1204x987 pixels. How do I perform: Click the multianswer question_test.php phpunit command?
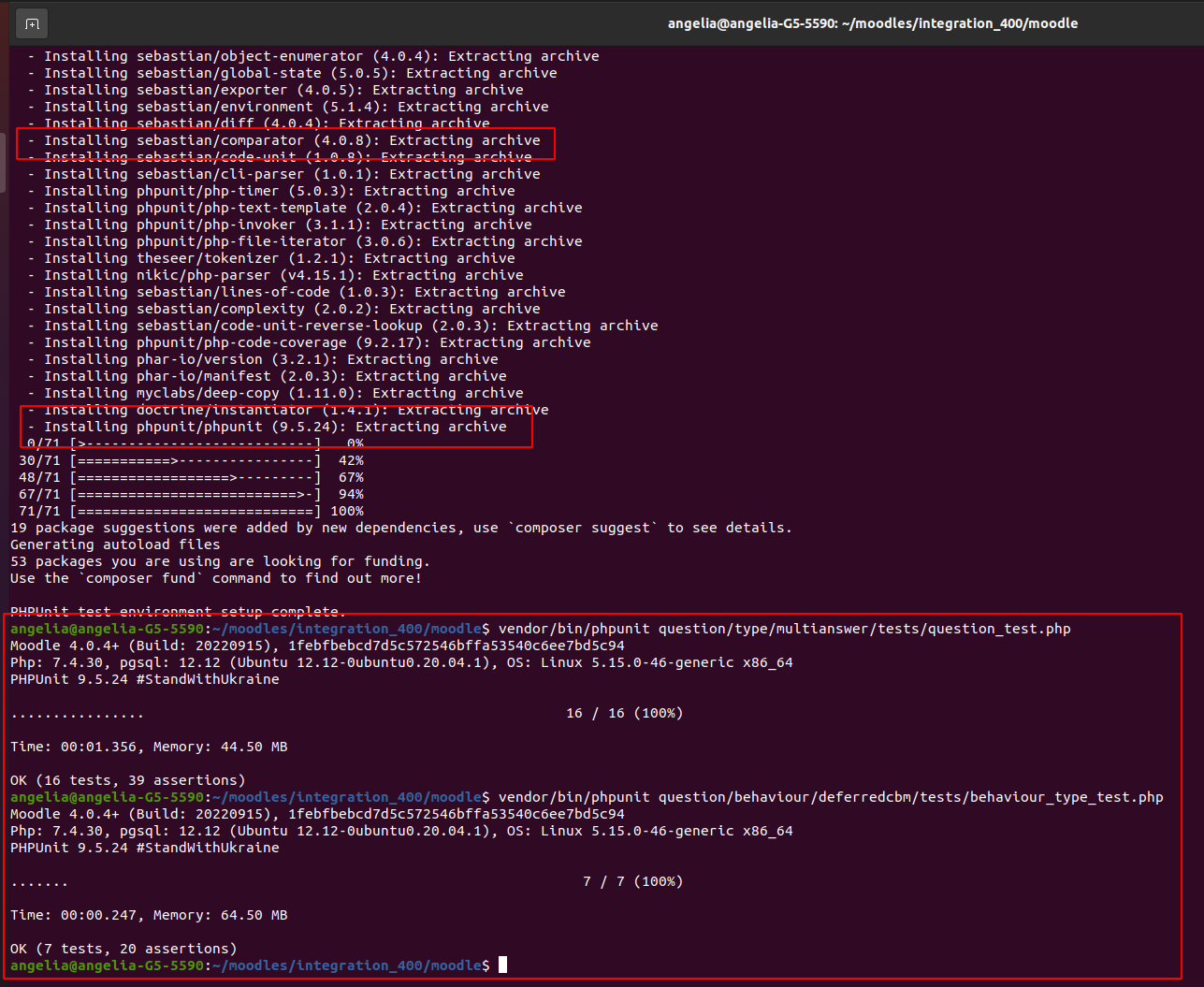784,629
